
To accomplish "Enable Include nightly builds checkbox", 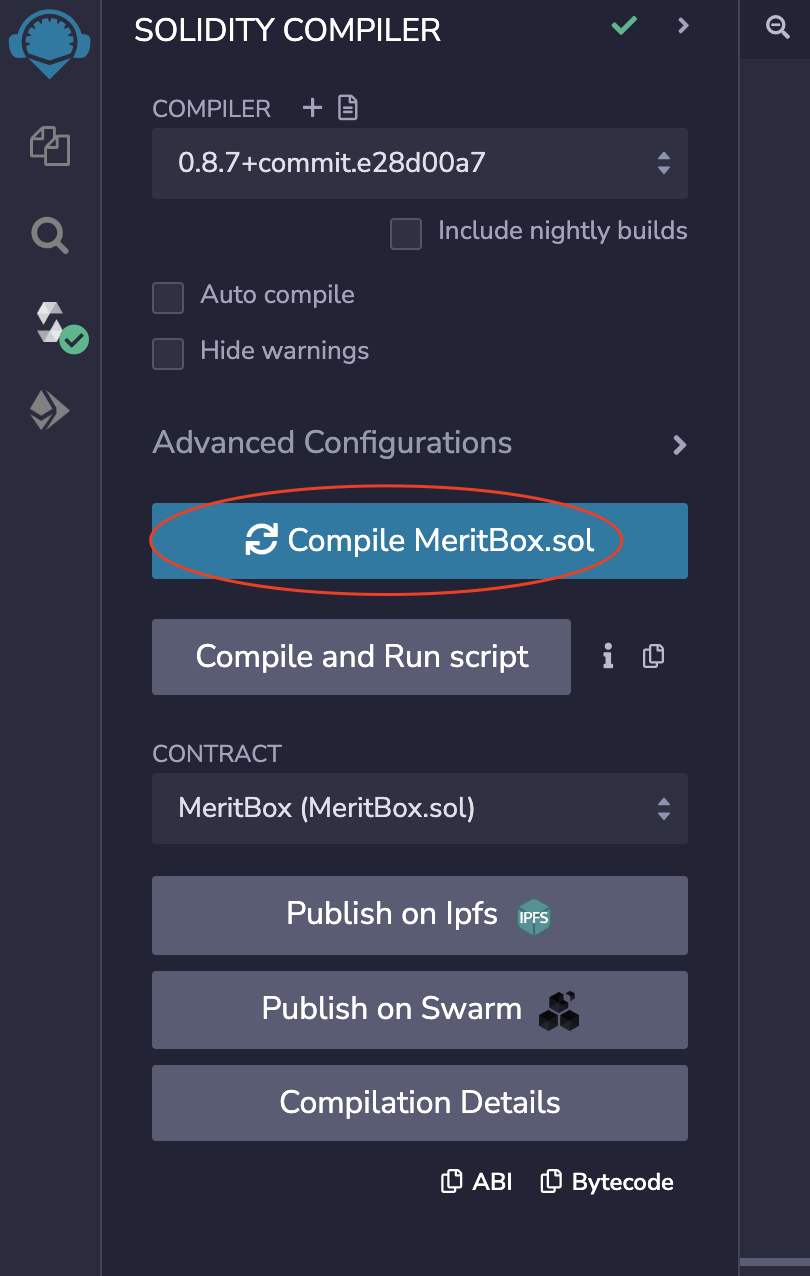I will pos(406,234).
